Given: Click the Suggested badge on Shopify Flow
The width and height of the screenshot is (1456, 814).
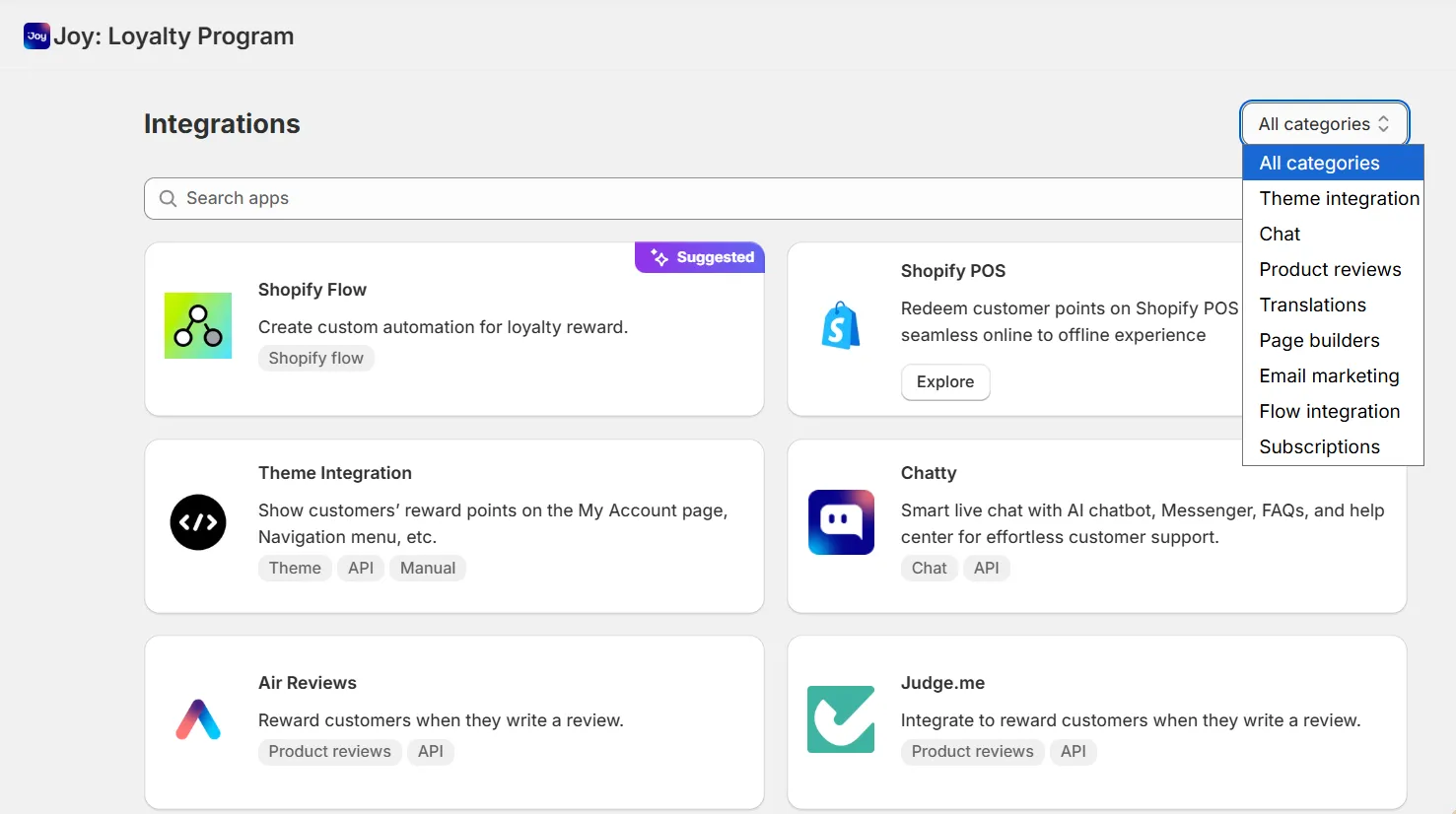Looking at the screenshot, I should click(700, 257).
